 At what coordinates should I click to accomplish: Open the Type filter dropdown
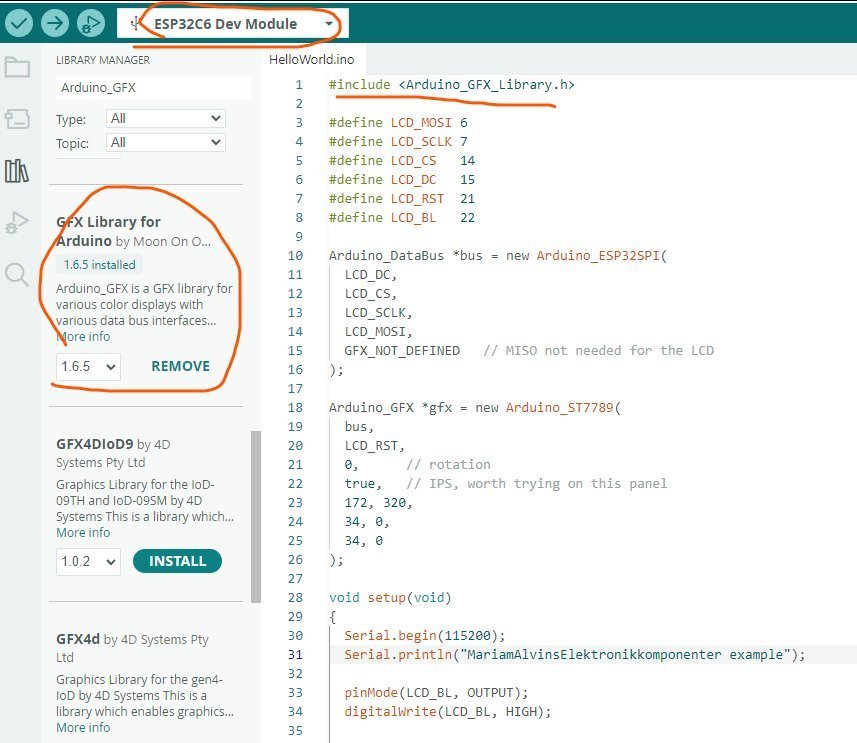(166, 118)
